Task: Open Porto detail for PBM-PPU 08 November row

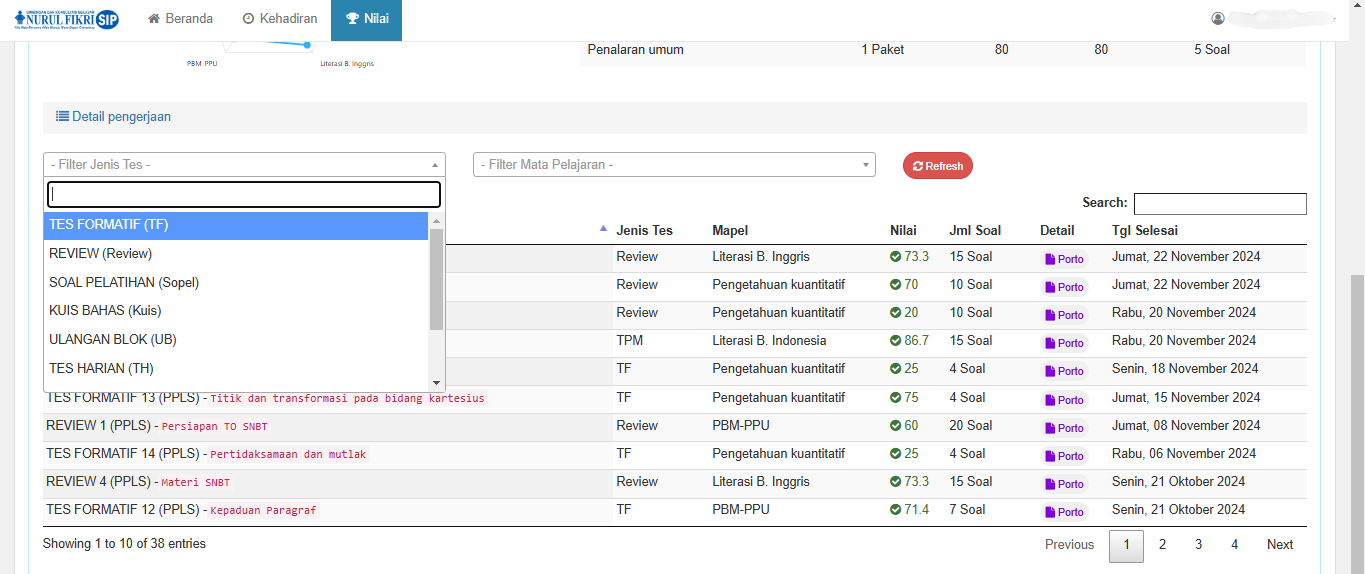Action: (x=1064, y=428)
